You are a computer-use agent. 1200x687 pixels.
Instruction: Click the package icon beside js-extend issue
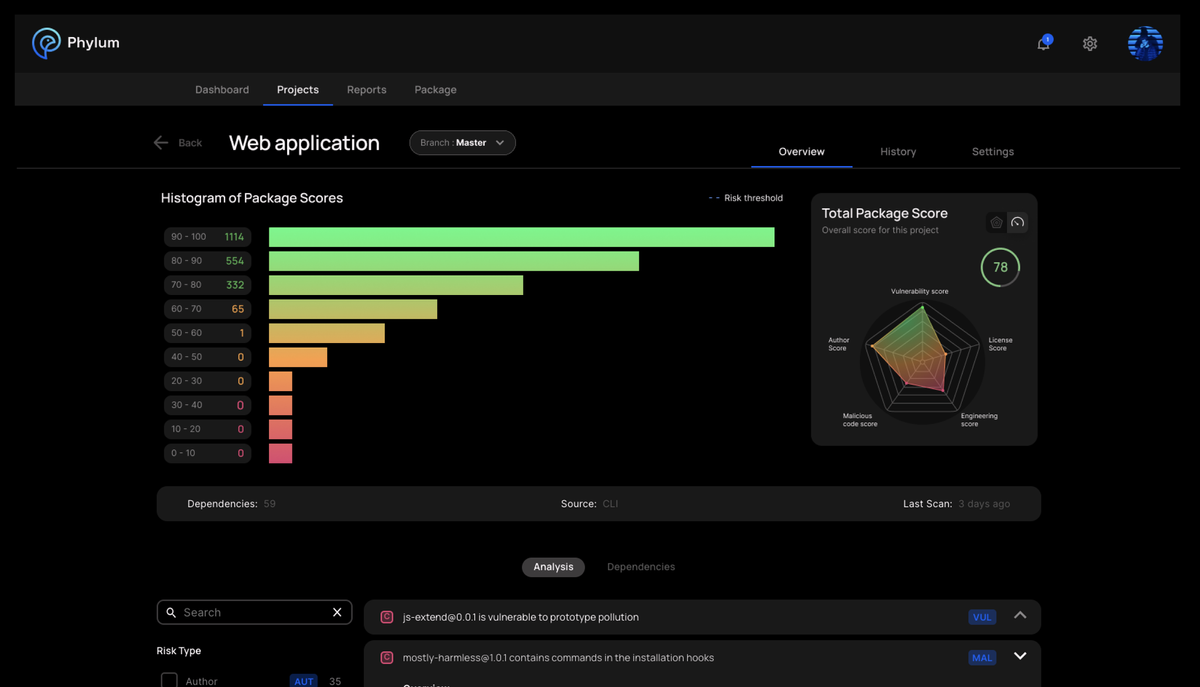click(x=386, y=617)
